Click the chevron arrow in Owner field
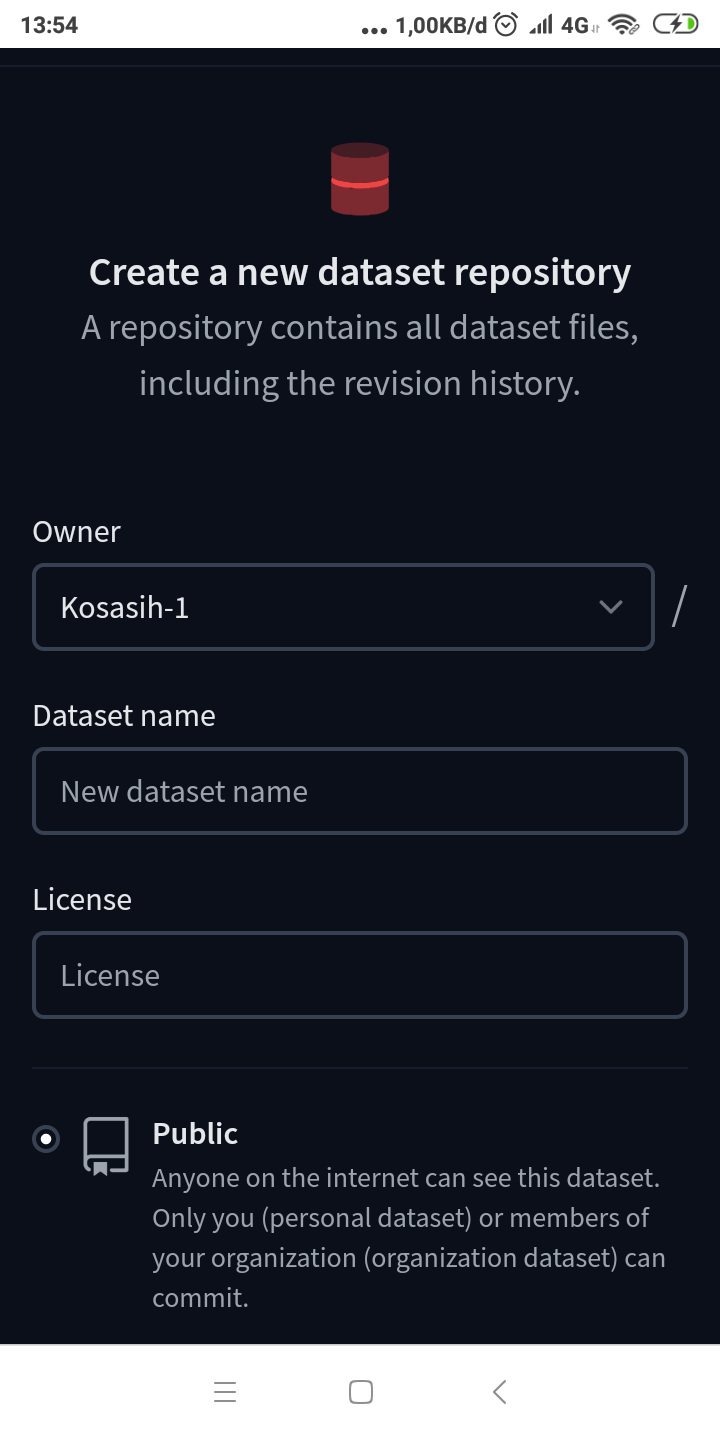 610,607
